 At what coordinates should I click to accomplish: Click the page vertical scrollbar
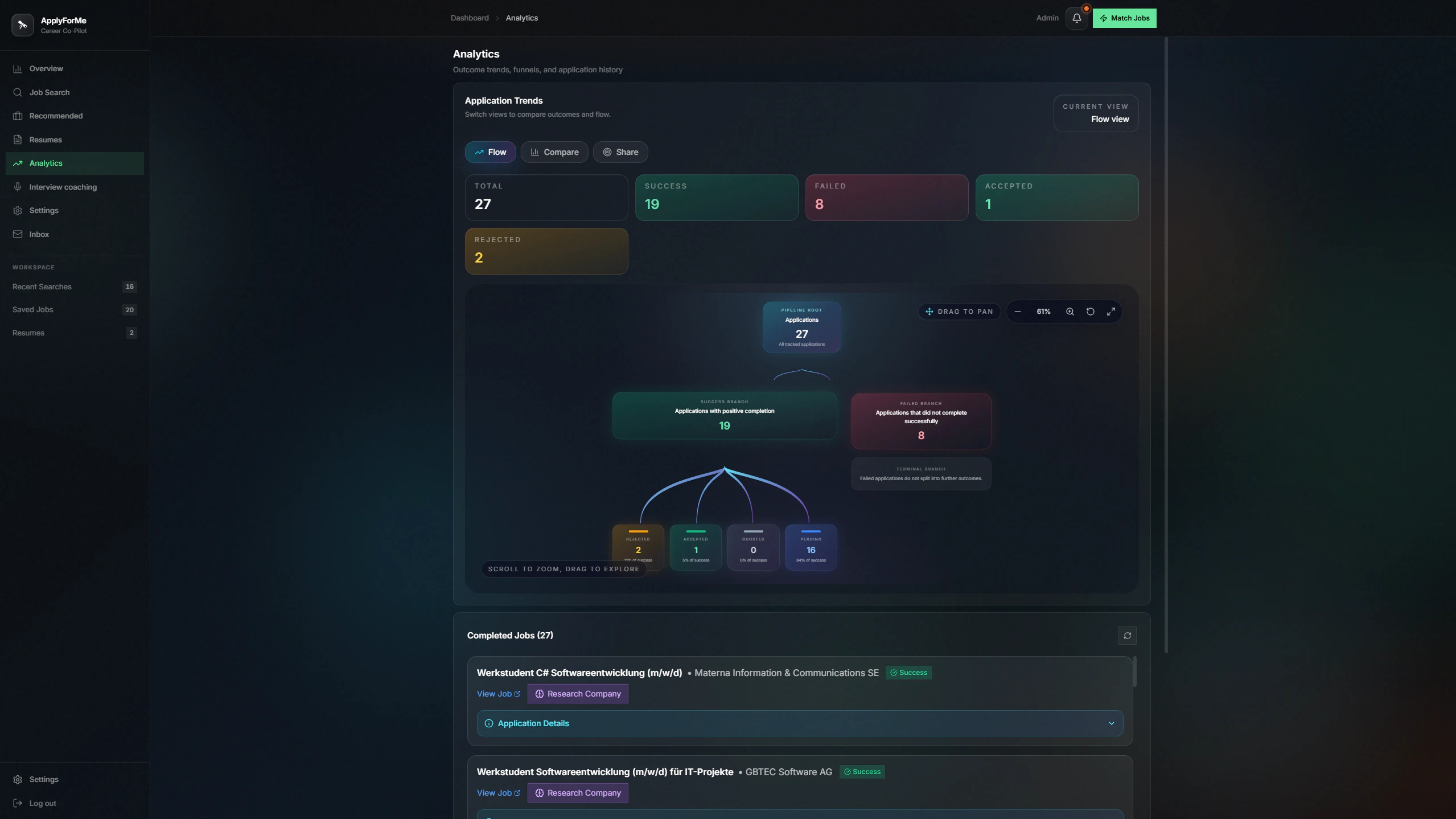point(1166,342)
